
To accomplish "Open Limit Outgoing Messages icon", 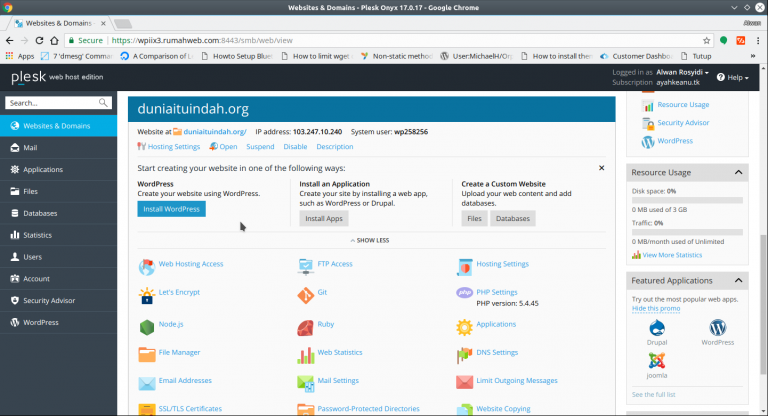I will click(464, 382).
